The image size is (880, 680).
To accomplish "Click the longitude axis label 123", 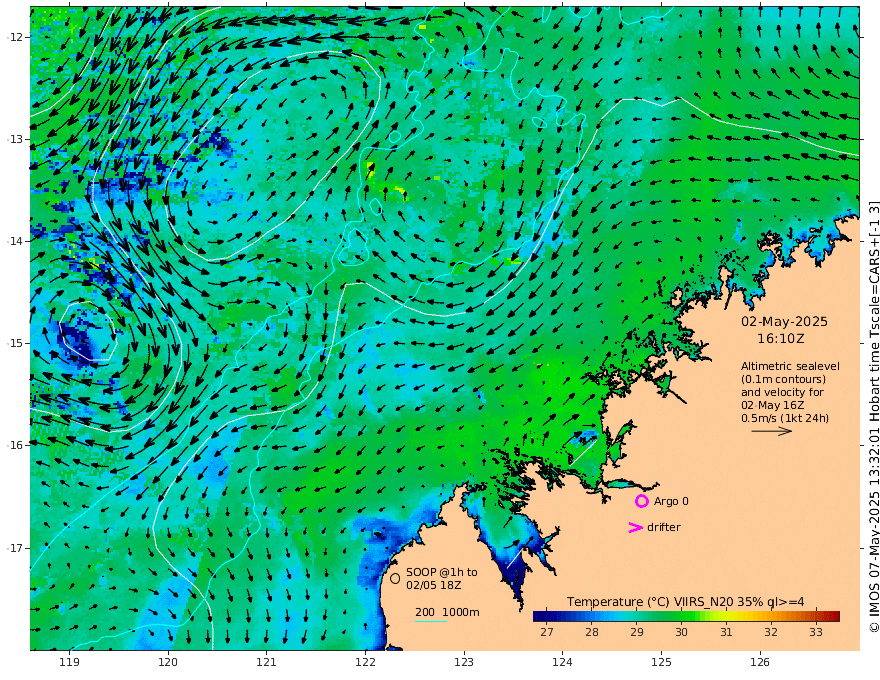I will coord(464,662).
